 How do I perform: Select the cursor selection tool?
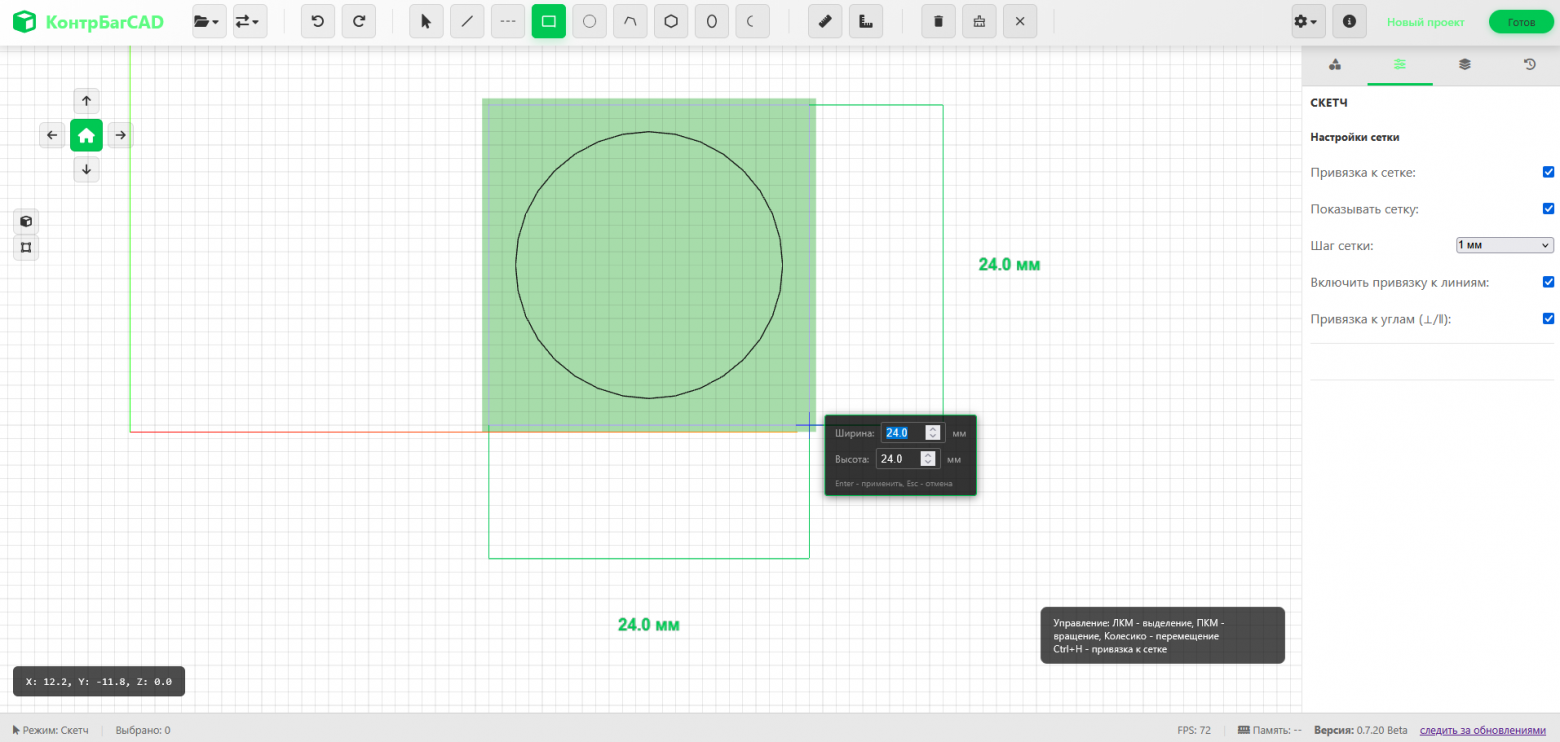[426, 21]
